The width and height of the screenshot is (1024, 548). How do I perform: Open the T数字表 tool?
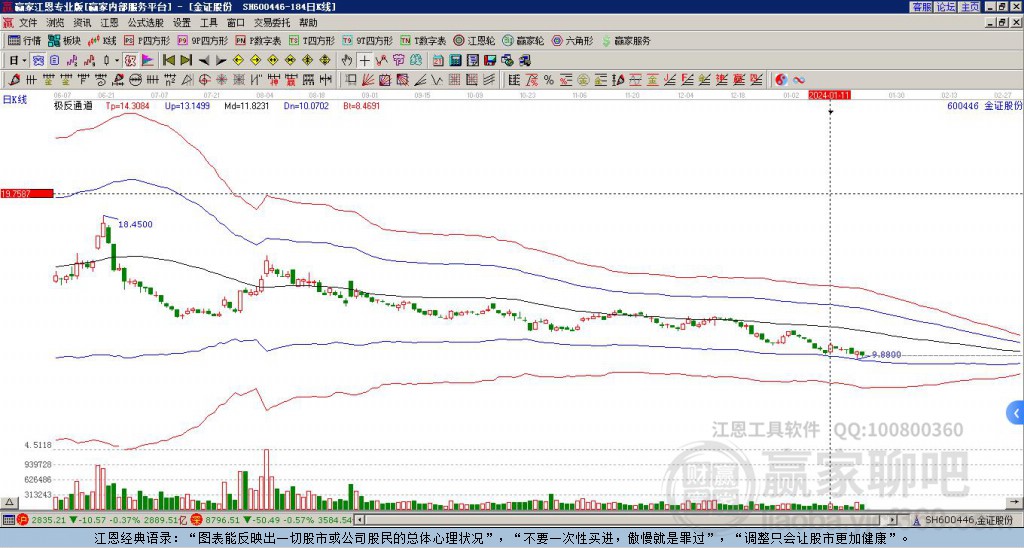[423, 40]
